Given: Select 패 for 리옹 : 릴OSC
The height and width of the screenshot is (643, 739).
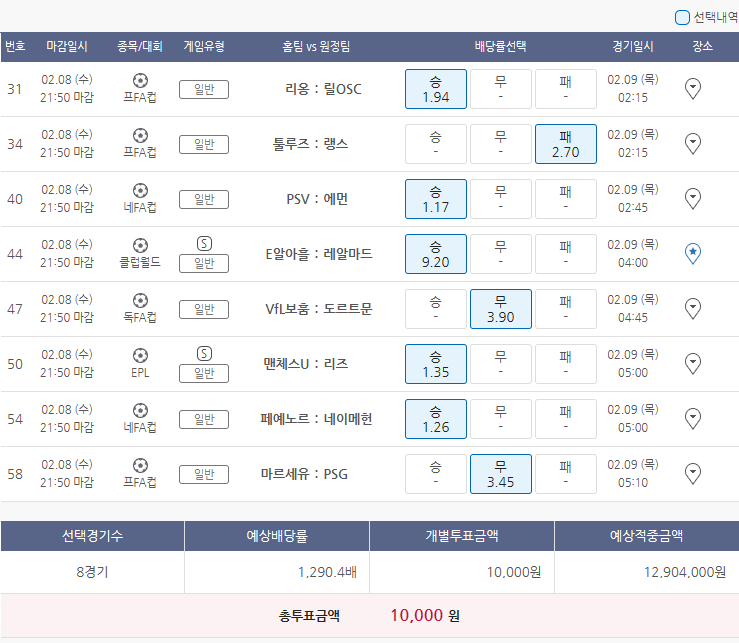Looking at the screenshot, I should click(x=566, y=89).
